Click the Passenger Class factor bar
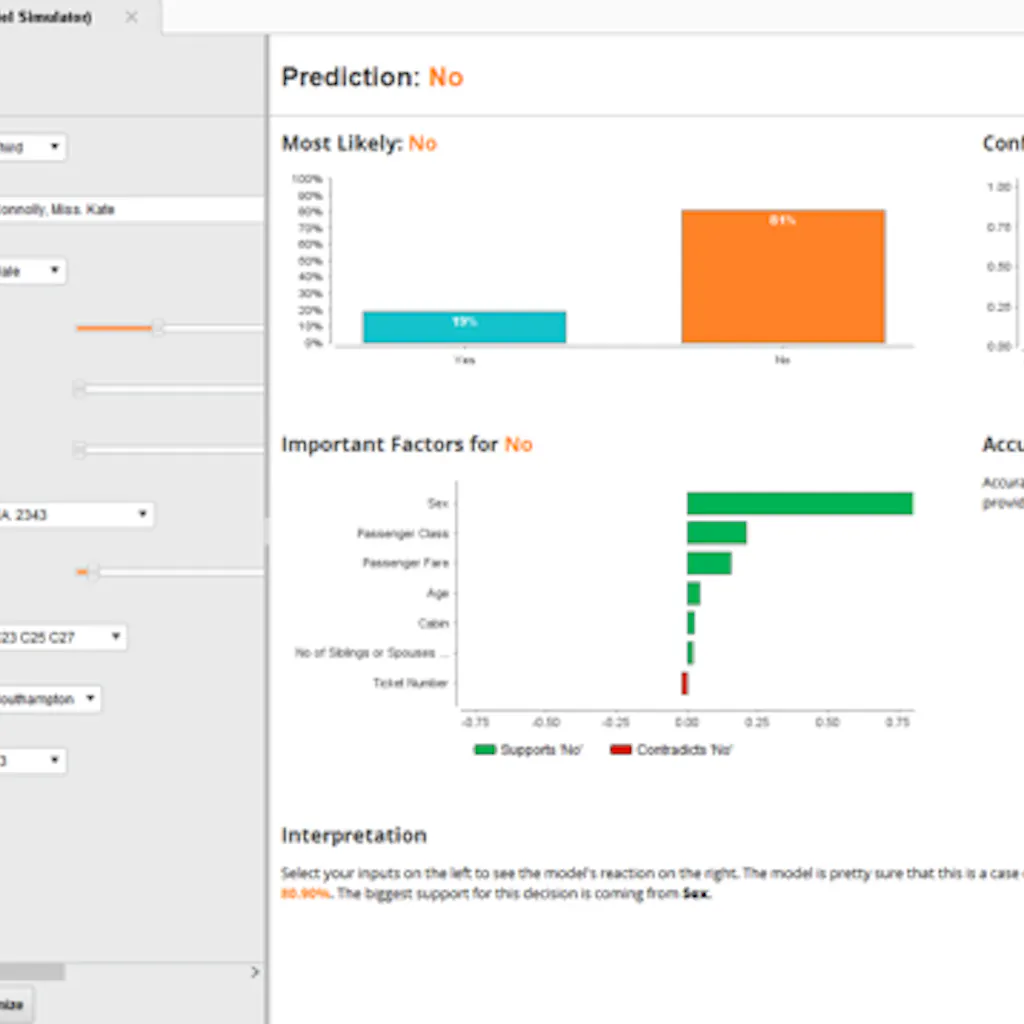This screenshot has width=1024, height=1024. click(716, 533)
